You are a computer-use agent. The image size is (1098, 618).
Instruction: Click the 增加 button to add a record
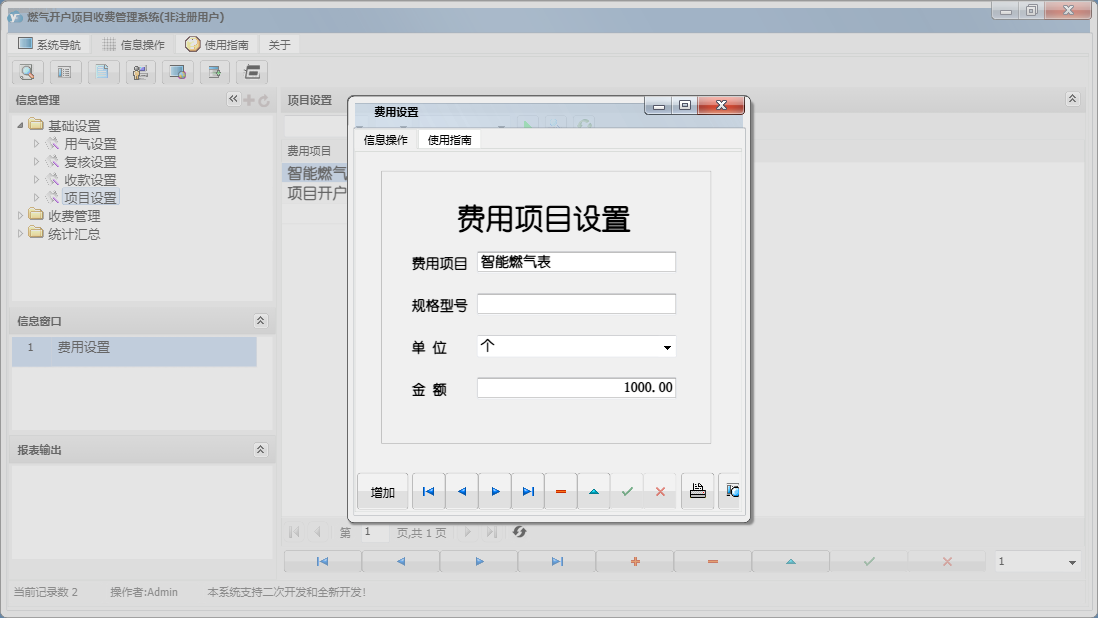point(381,491)
